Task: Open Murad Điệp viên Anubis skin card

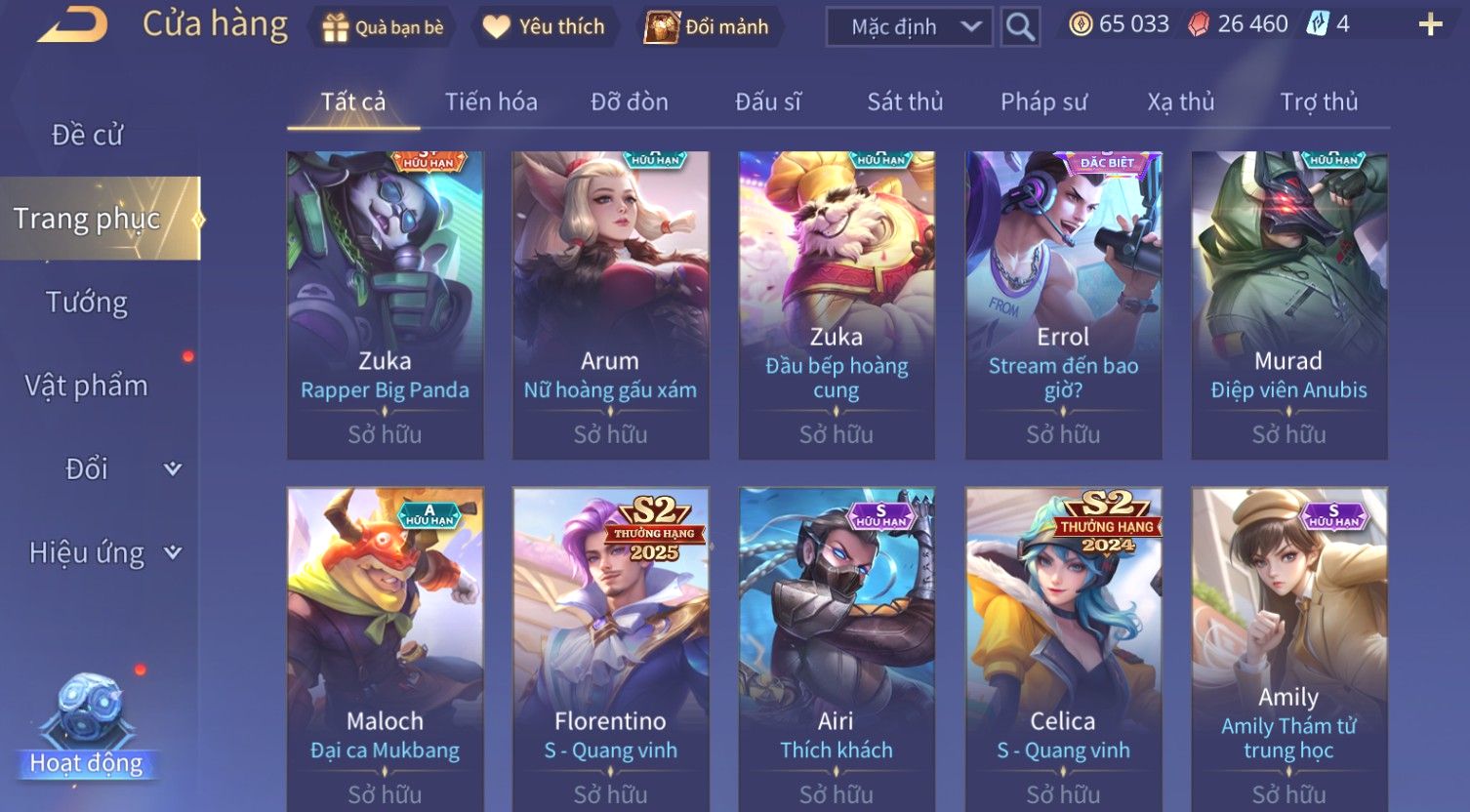Action: pos(1288,304)
